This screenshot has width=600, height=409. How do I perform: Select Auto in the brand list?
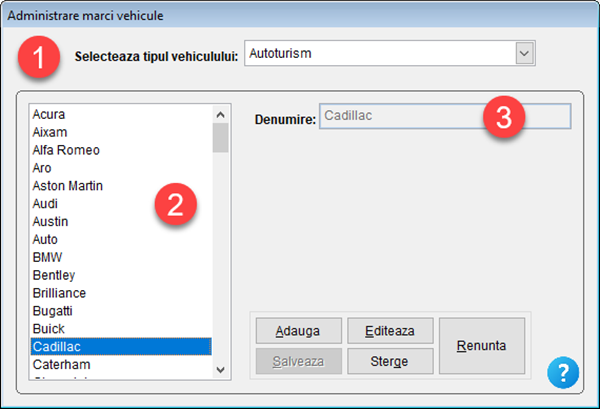pyautogui.click(x=121, y=240)
